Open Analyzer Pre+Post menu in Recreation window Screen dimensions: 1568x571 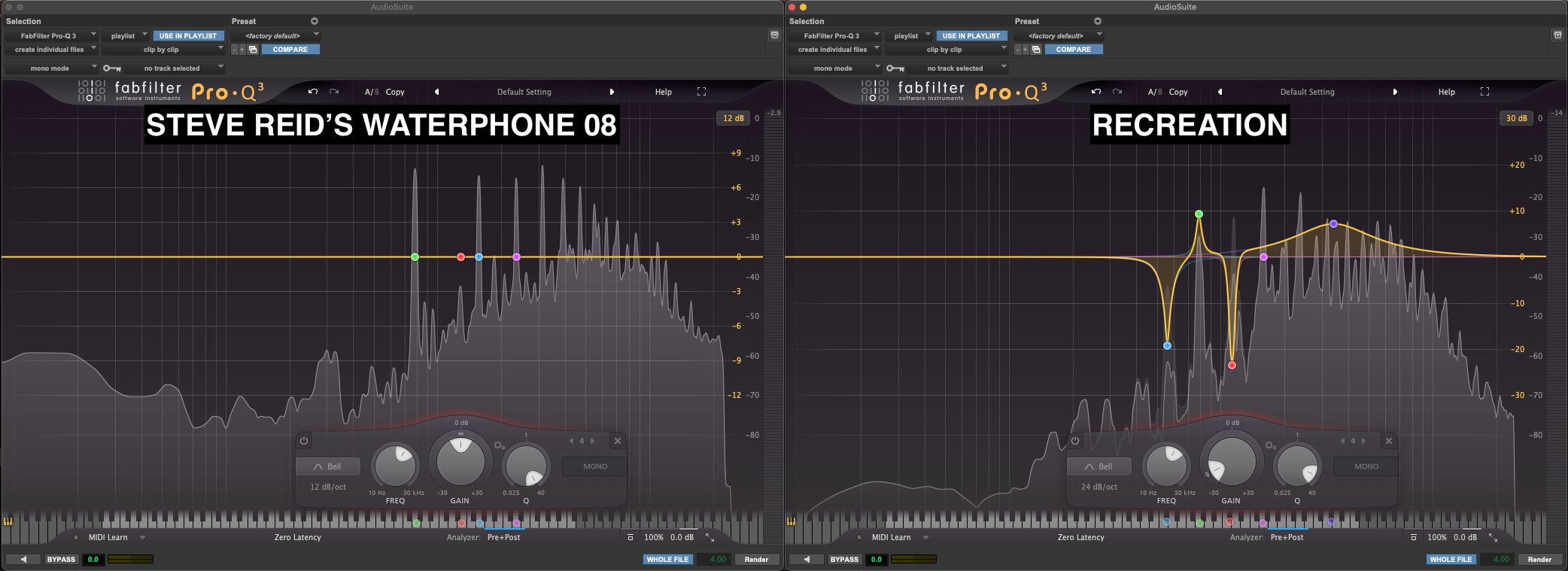point(1287,537)
